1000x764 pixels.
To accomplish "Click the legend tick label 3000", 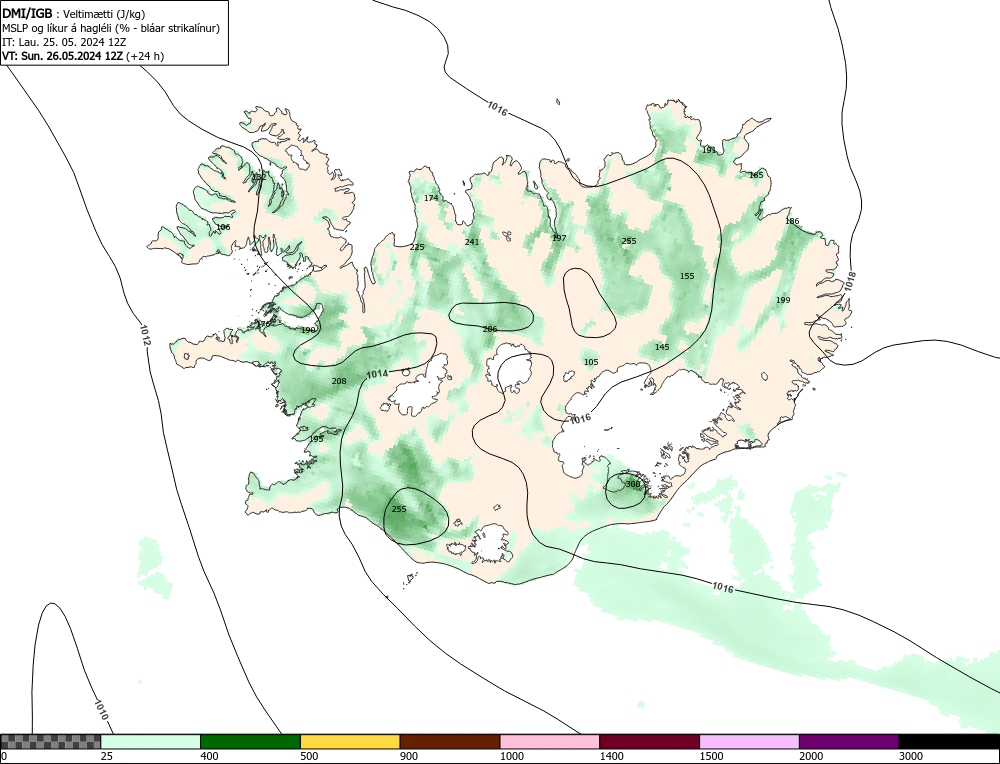I will (911, 757).
